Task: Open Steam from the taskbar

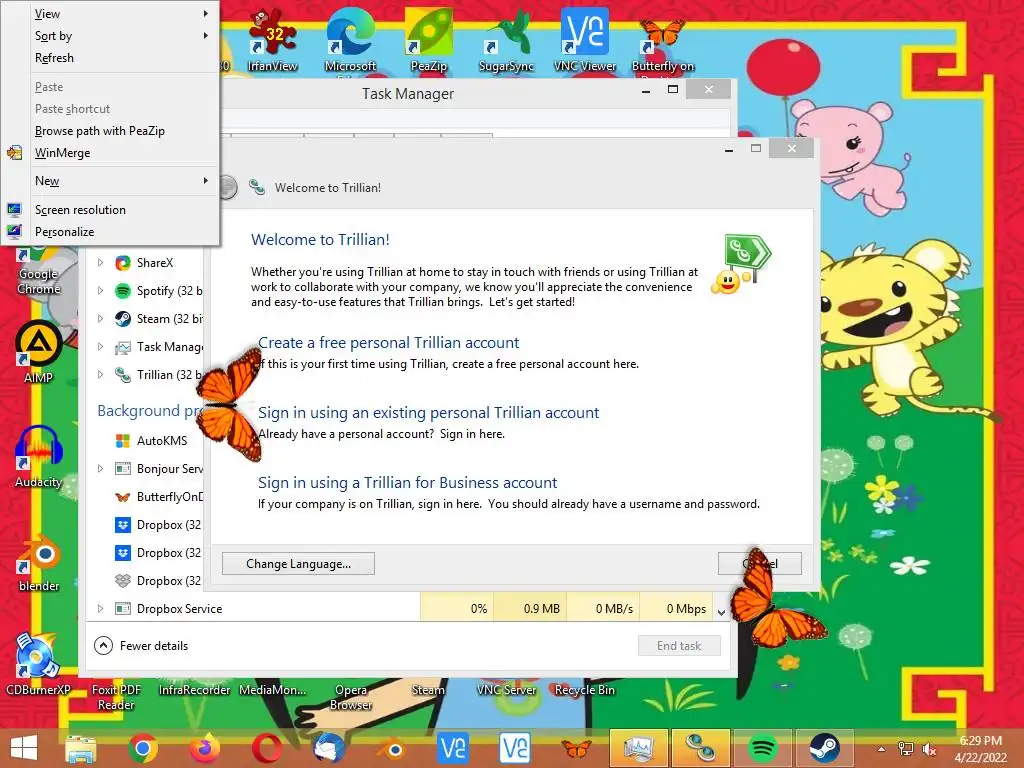Action: pos(824,748)
